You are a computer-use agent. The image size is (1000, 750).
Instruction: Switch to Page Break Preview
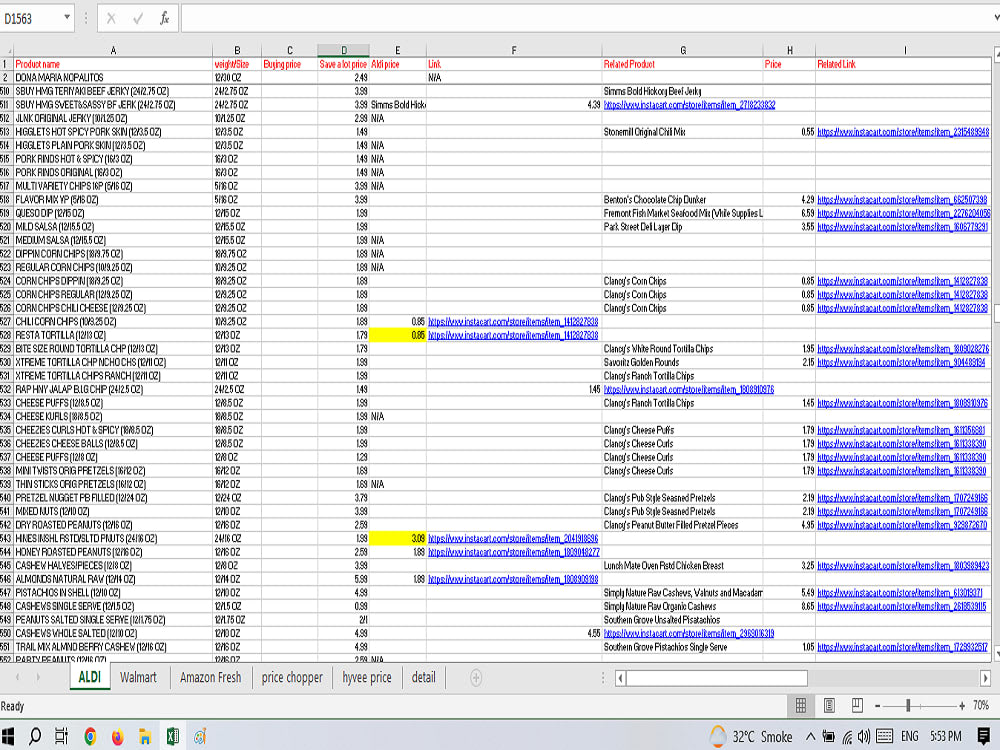click(857, 705)
